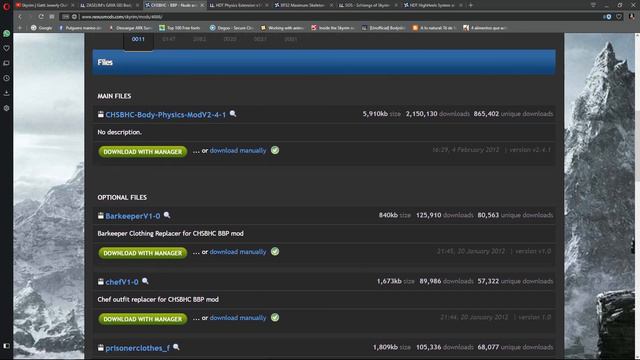
Task: Open Inside the Skyrim bookmark
Action: 333,28
